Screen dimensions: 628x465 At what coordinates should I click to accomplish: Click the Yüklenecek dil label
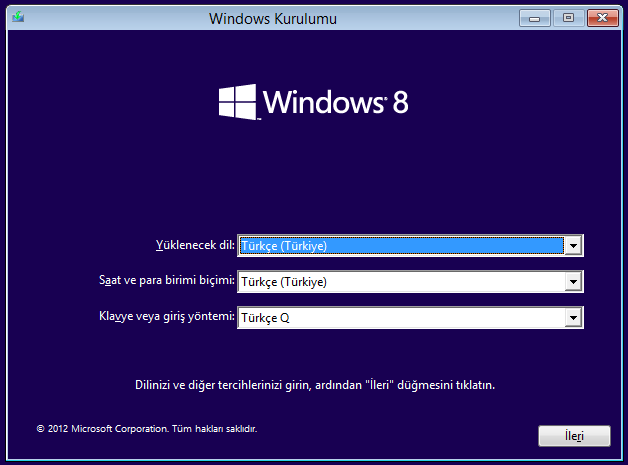[x=195, y=245]
